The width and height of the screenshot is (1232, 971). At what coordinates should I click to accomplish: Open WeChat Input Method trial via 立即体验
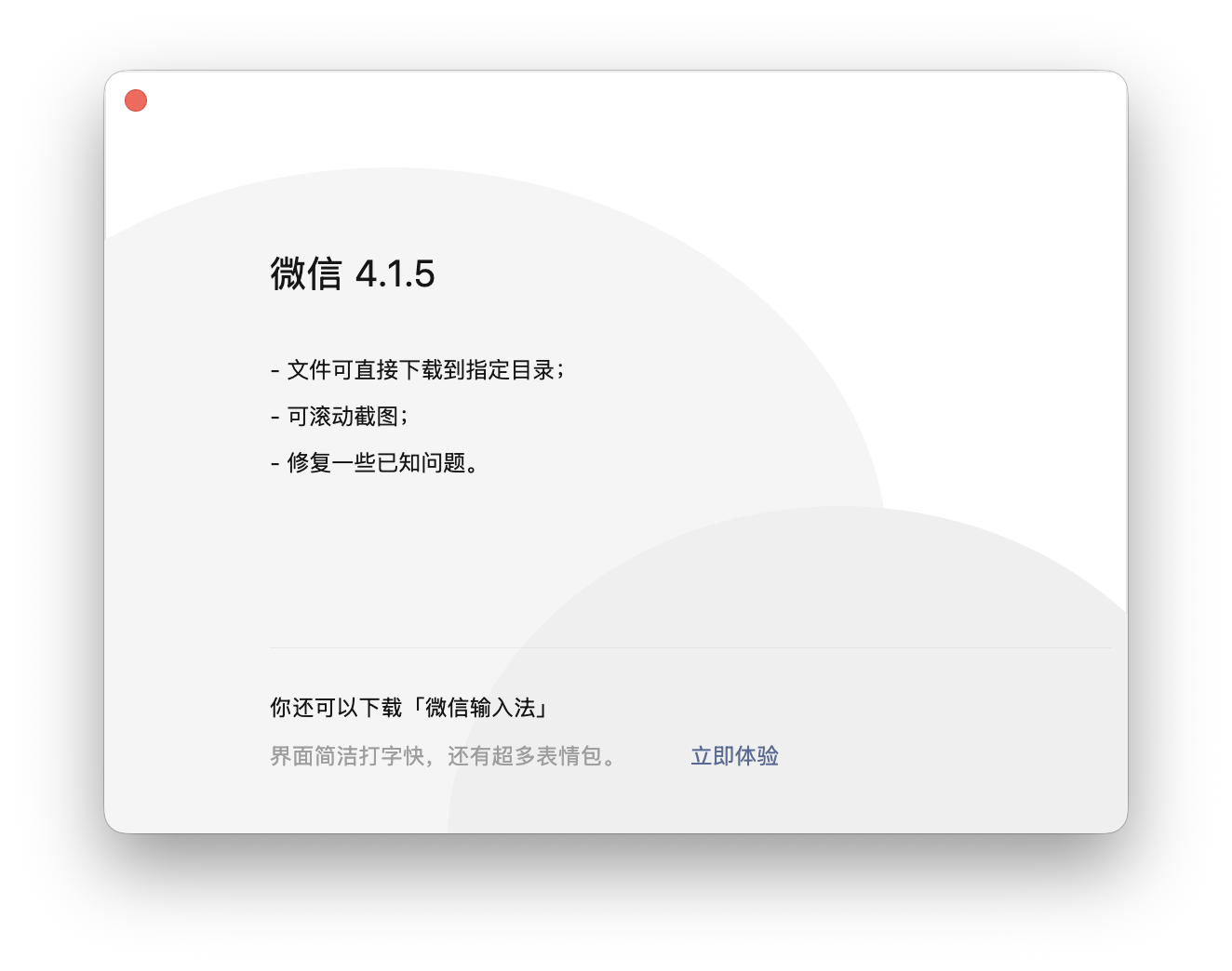[735, 755]
